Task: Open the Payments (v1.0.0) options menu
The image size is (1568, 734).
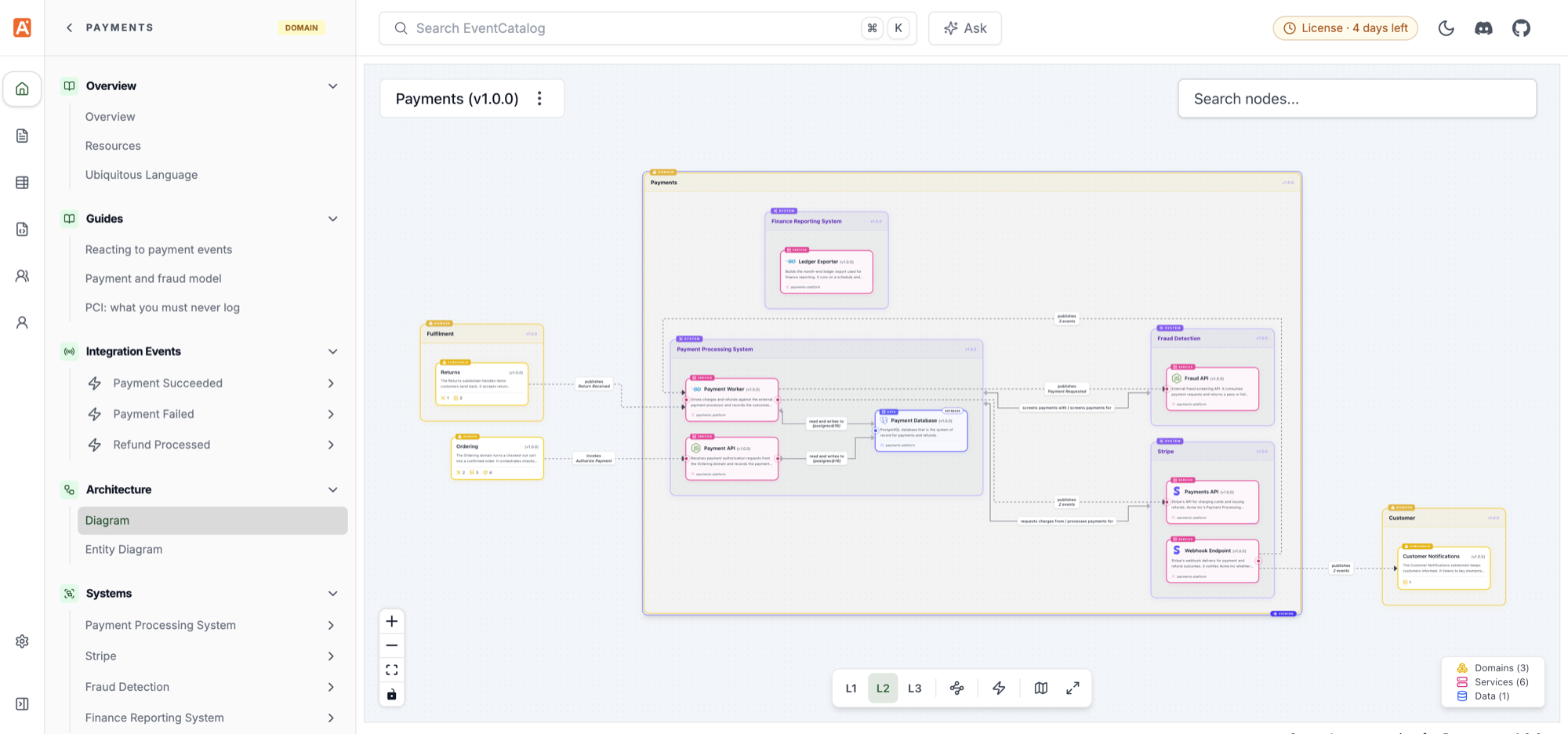Action: point(539,99)
